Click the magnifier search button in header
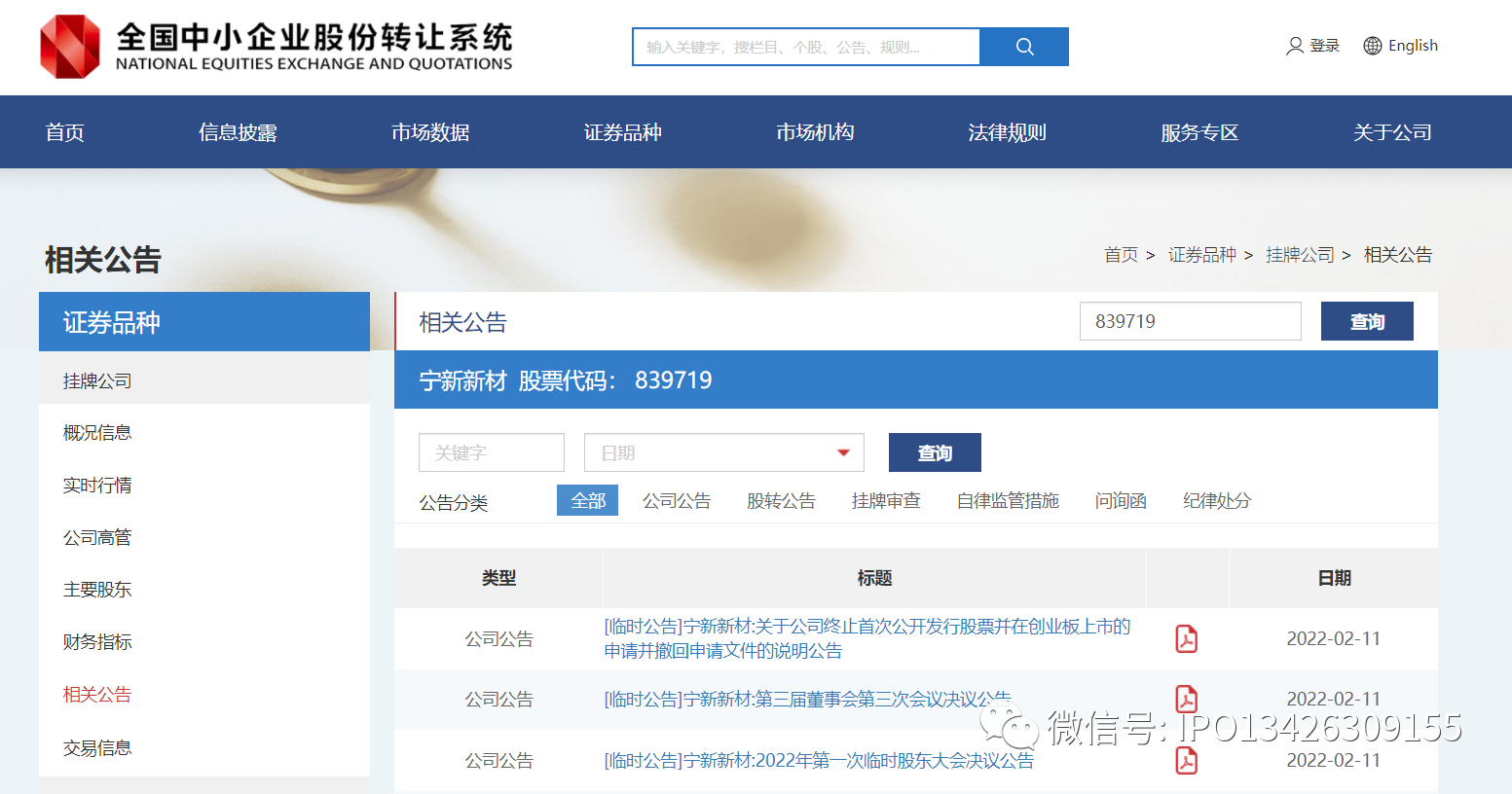This screenshot has width=1512, height=794. tap(1024, 47)
